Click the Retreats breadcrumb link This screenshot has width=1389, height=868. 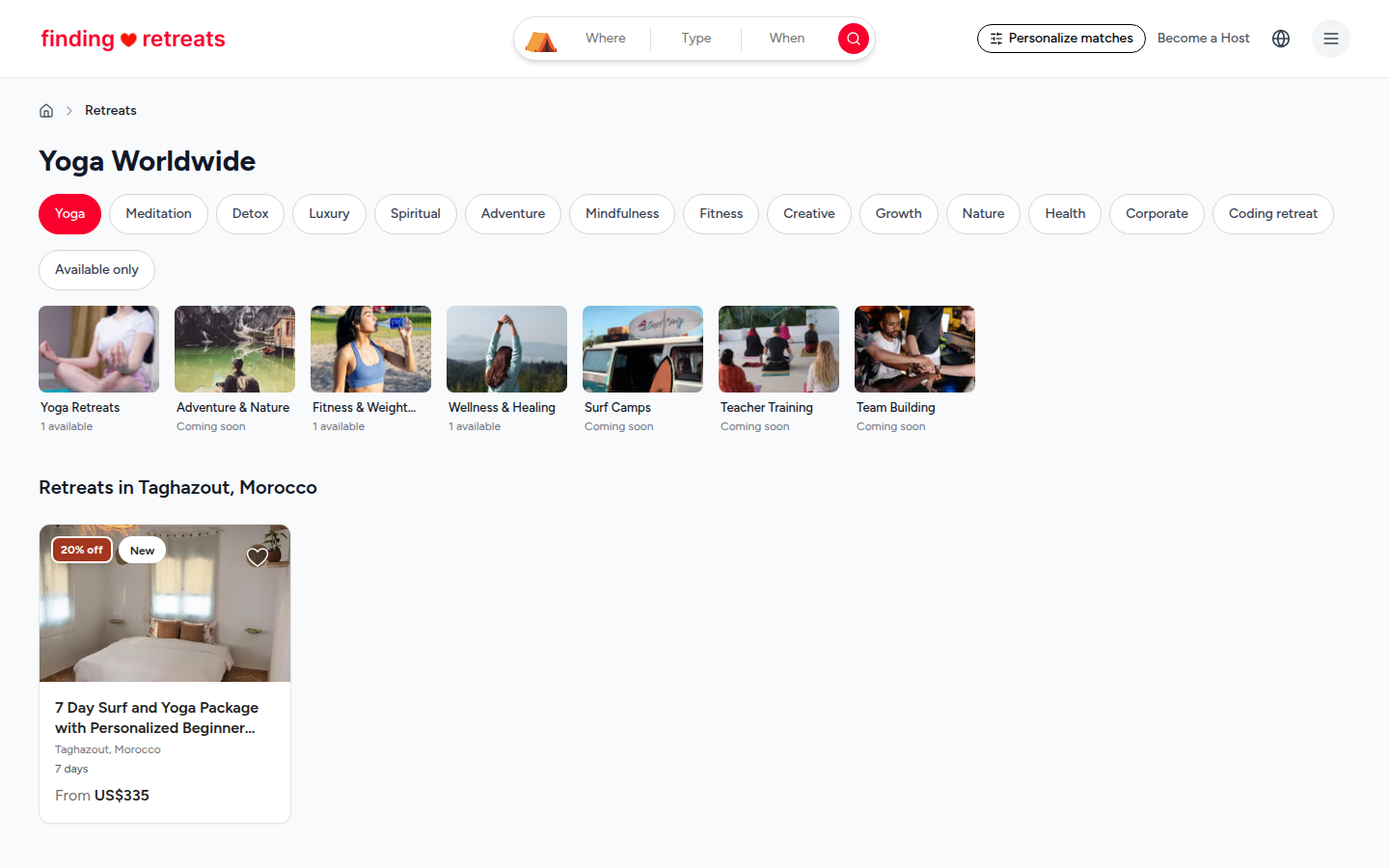tap(111, 111)
